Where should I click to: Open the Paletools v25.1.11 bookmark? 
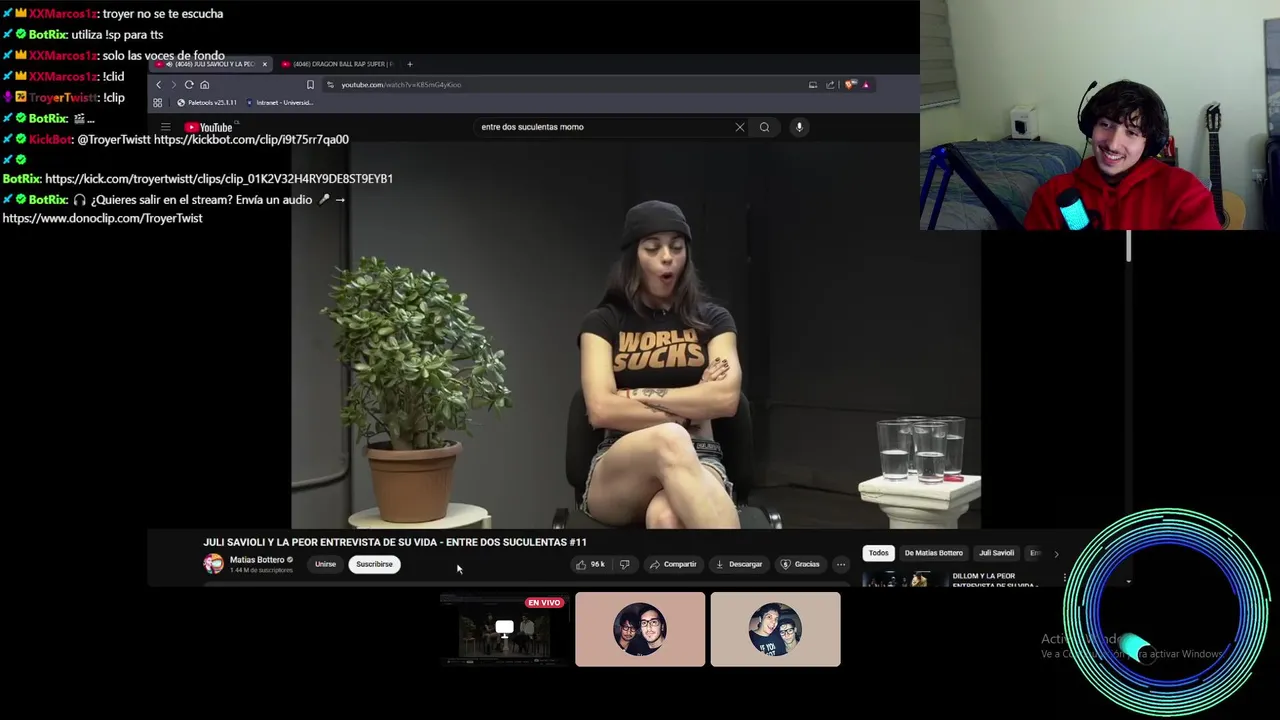[x=207, y=103]
